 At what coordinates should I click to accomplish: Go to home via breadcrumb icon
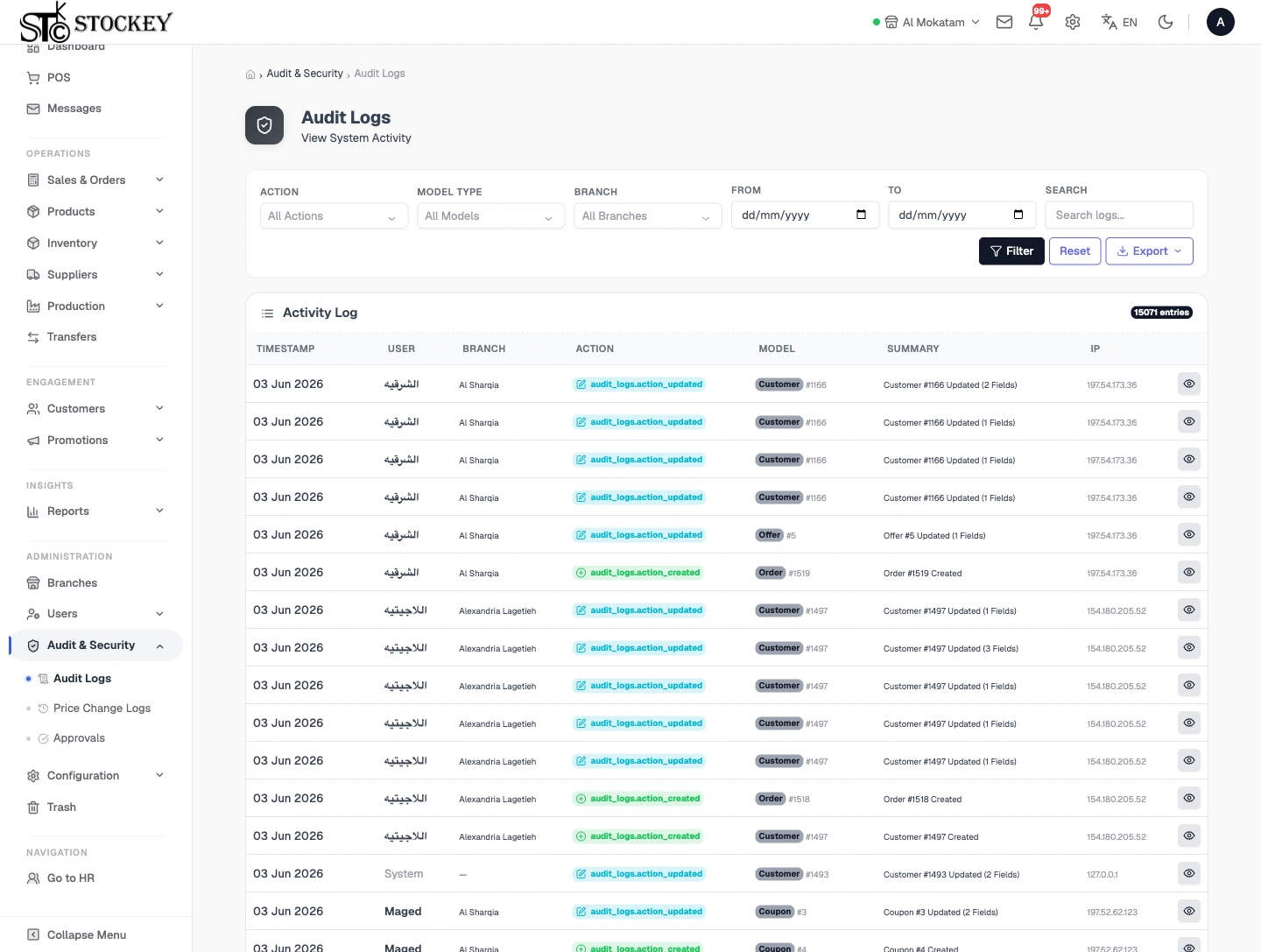click(x=250, y=74)
